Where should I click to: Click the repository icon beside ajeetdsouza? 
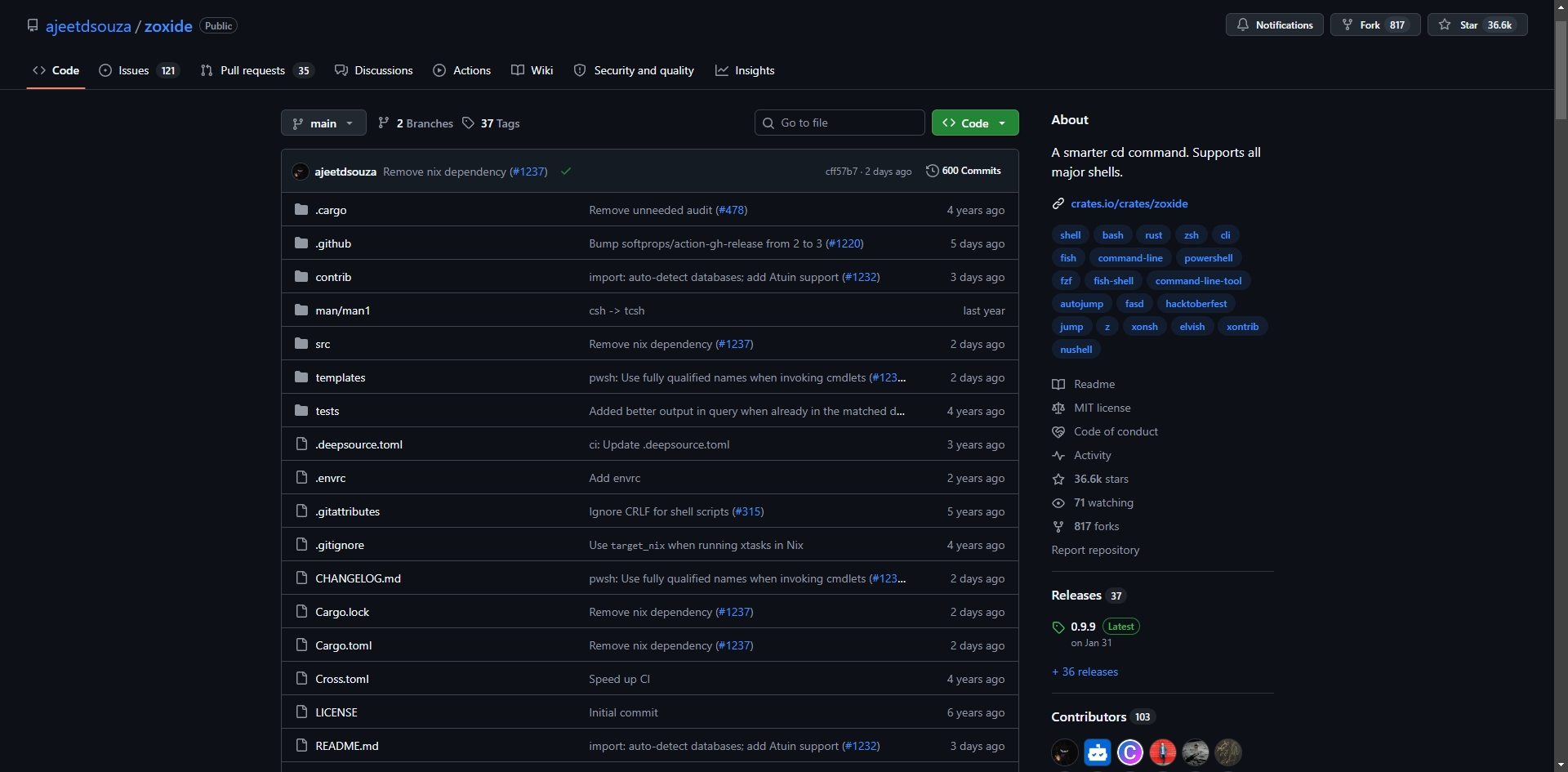[x=33, y=25]
